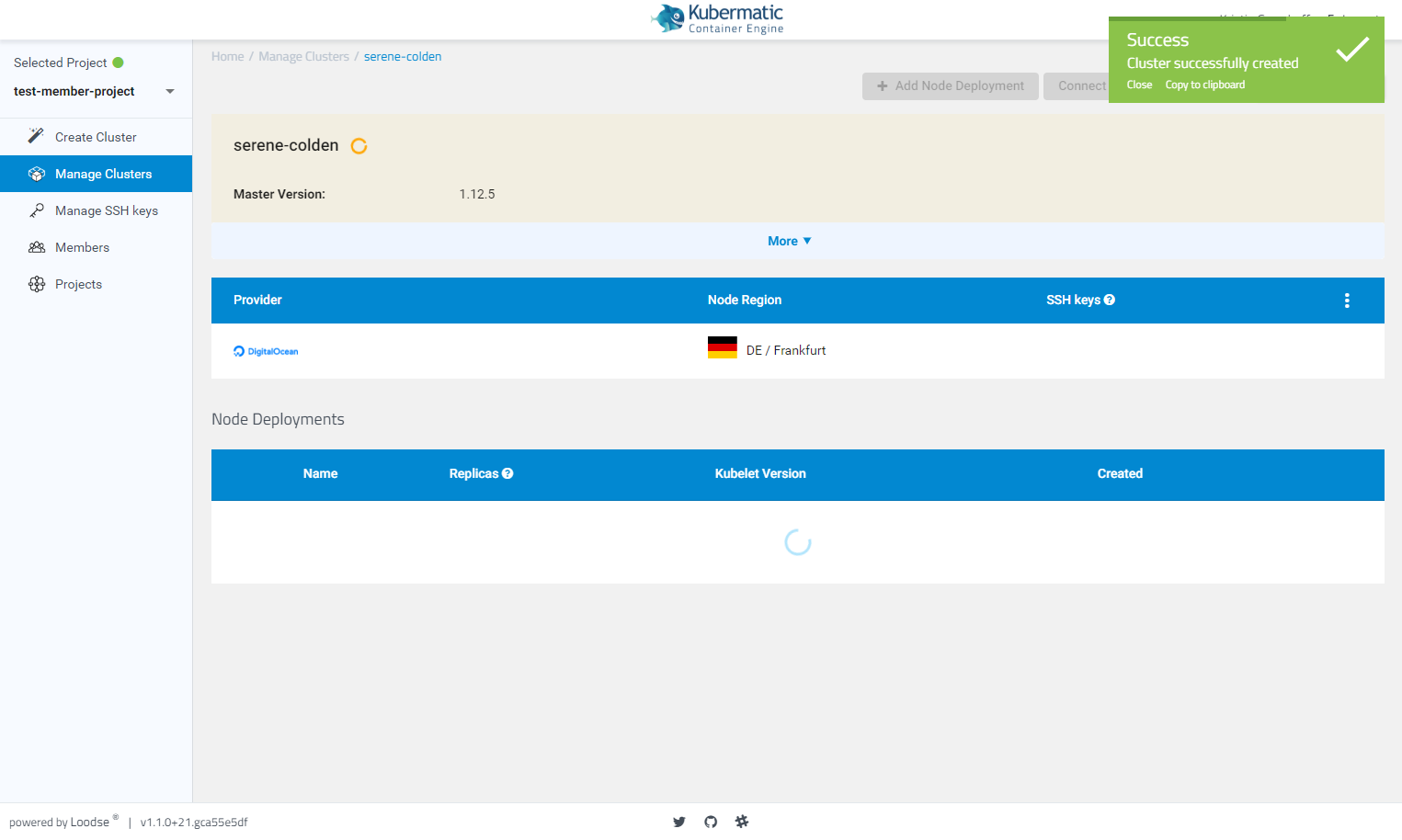Click the Add Node Deployment button

click(950, 85)
